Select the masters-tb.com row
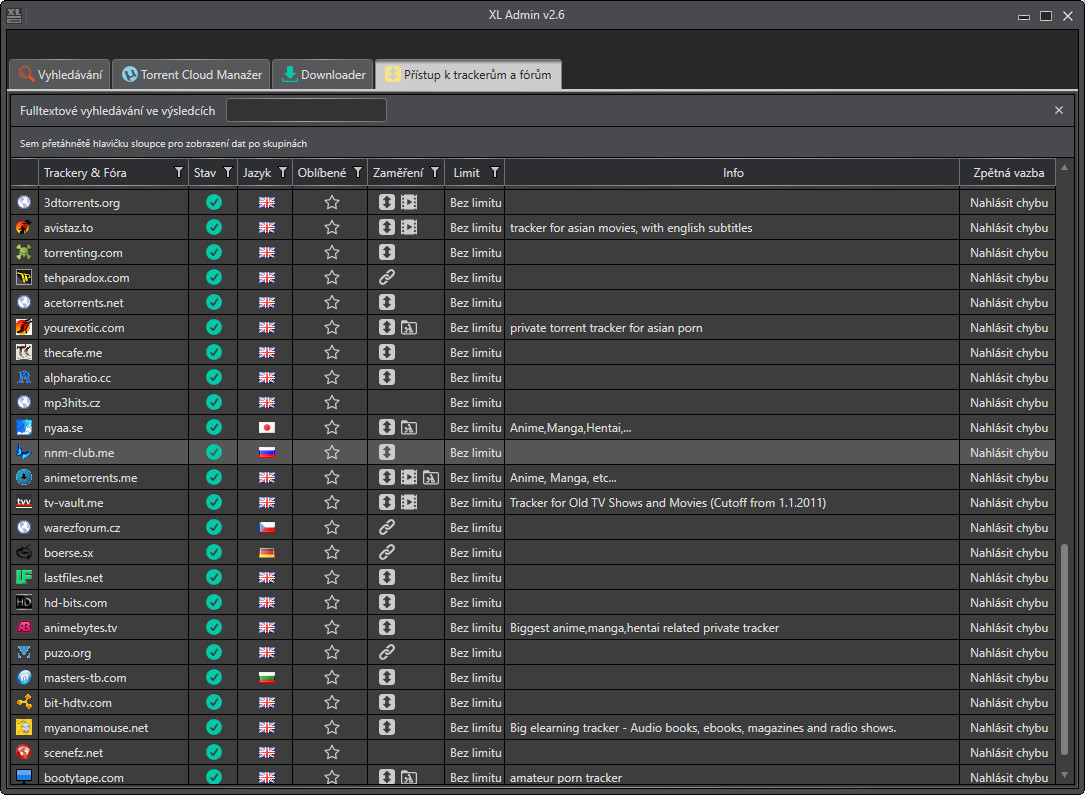The height and width of the screenshot is (795, 1085). pos(533,677)
